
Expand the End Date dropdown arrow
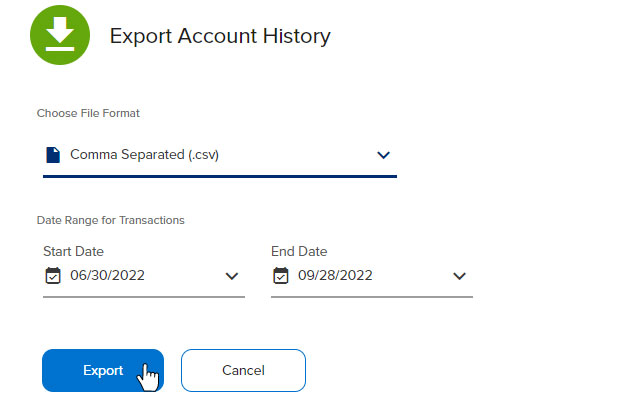459,276
